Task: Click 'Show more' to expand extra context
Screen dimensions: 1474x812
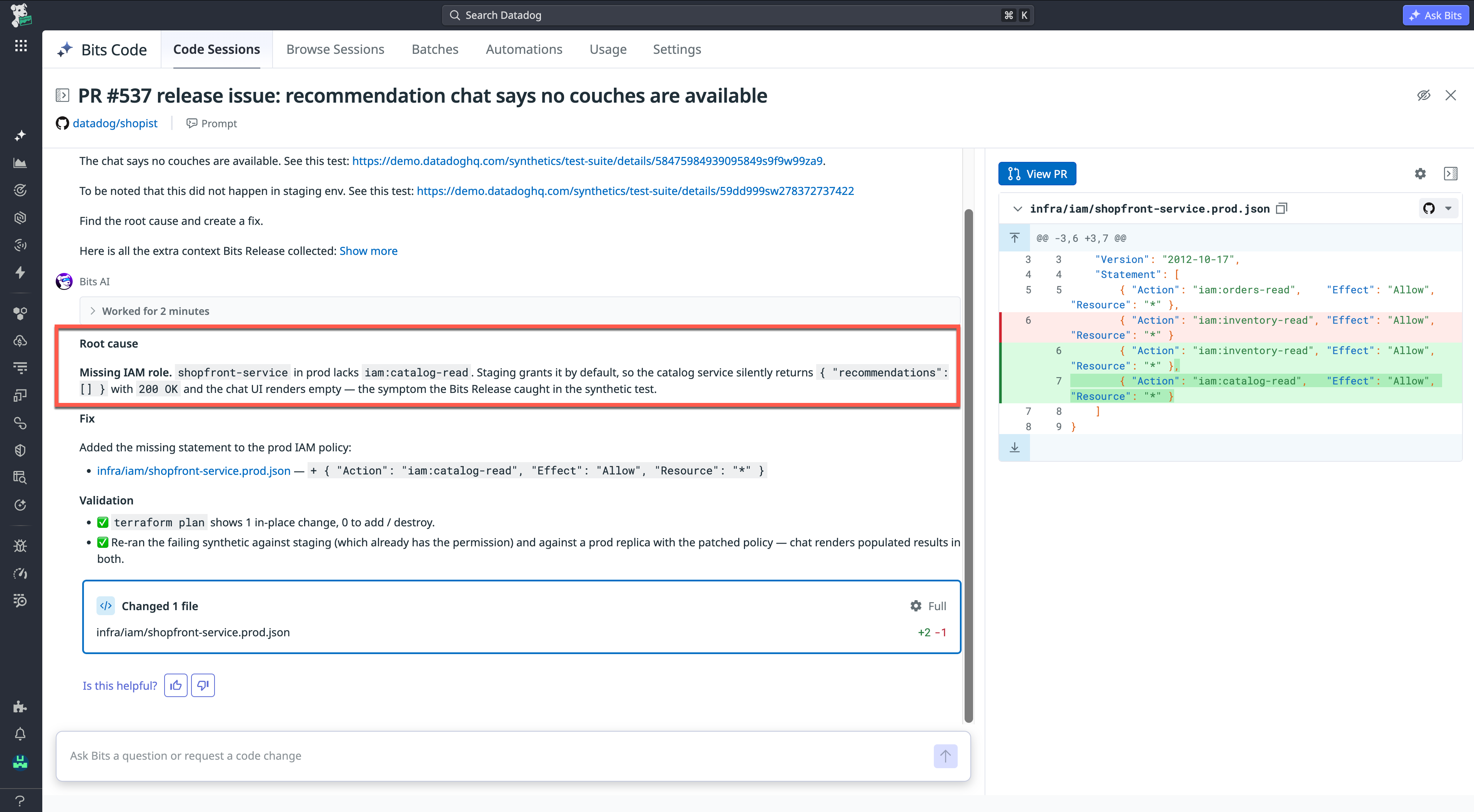Action: pyautogui.click(x=368, y=251)
